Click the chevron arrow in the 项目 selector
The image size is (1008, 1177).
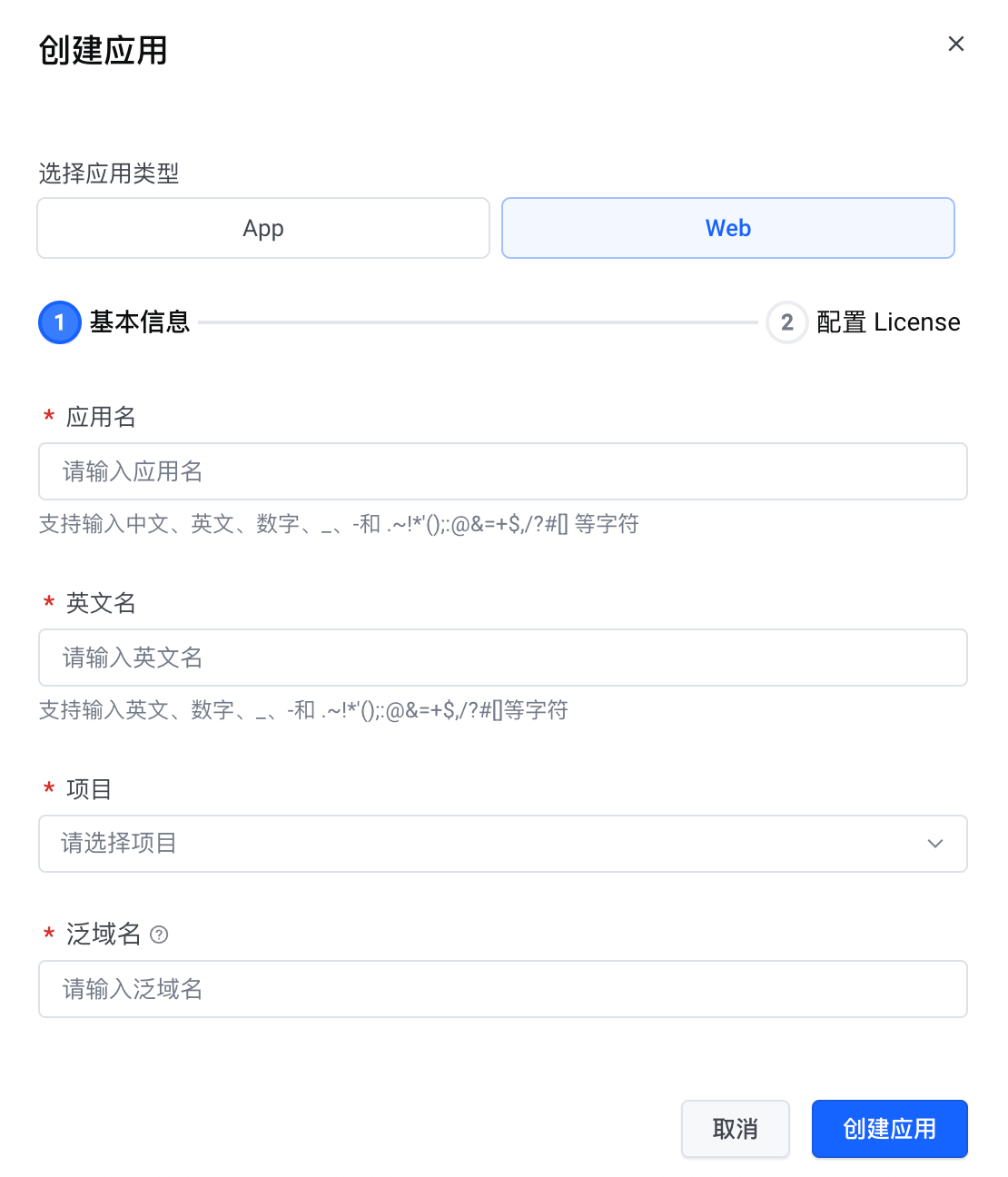[935, 844]
